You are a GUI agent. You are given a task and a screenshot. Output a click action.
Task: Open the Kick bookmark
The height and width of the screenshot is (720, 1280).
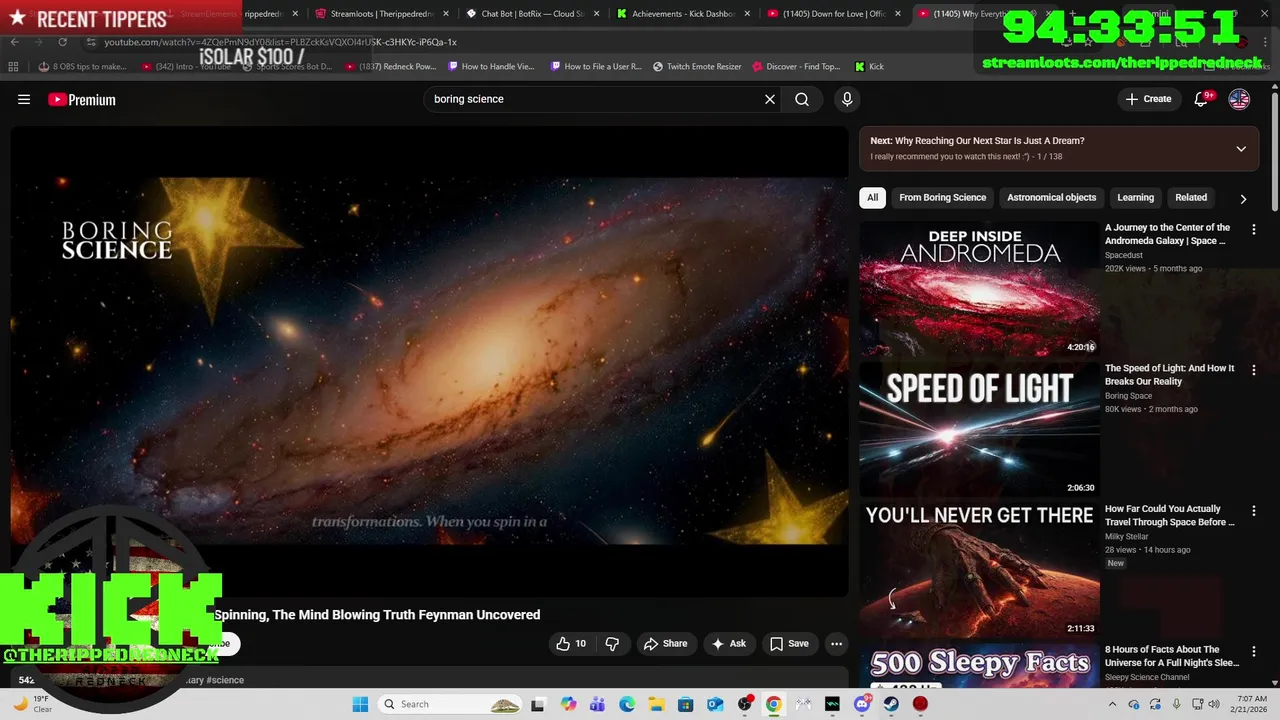(869, 67)
